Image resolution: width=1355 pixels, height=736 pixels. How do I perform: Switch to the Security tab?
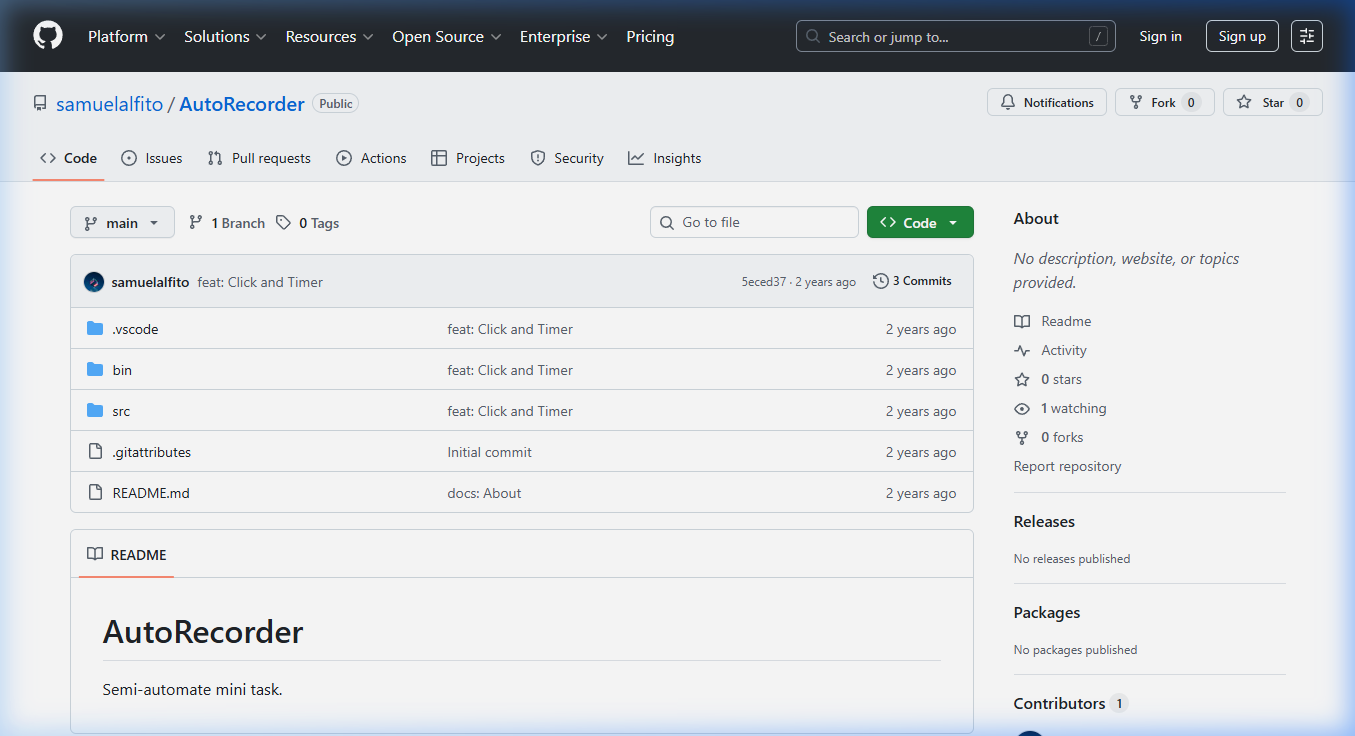click(x=567, y=158)
